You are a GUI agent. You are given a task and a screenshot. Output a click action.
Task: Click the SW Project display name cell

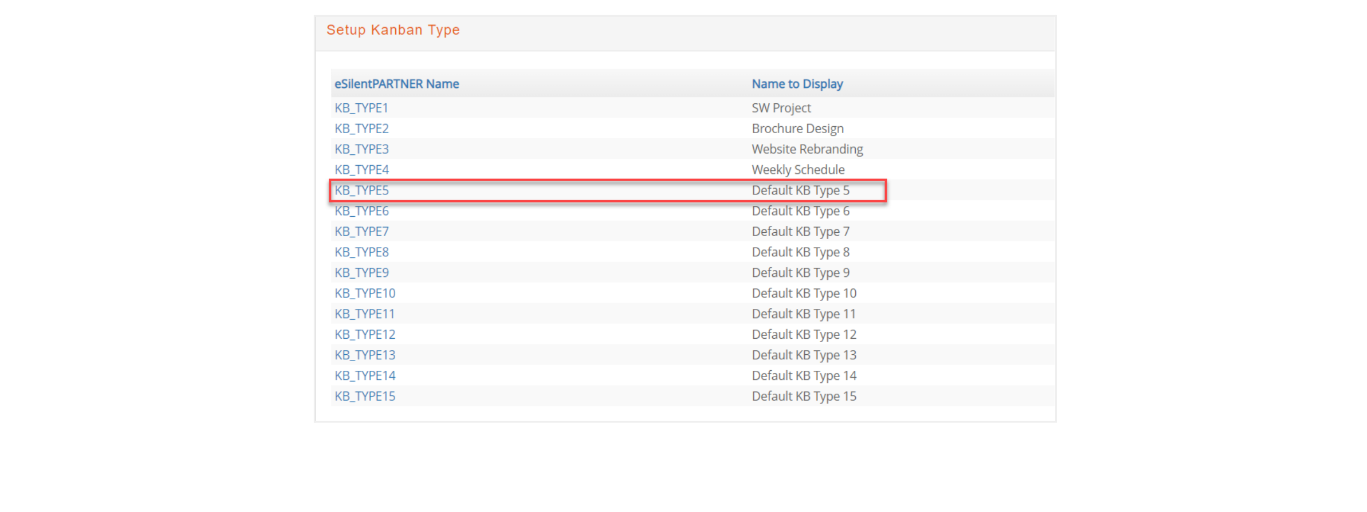(781, 108)
